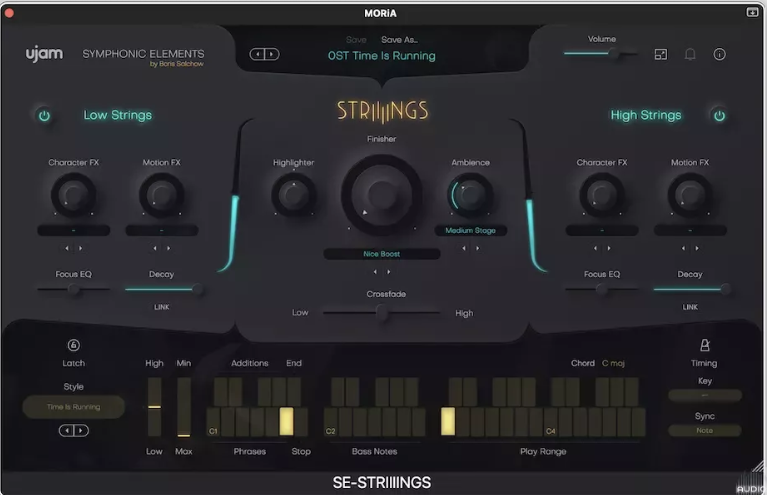Open the Key selector field

[x=705, y=395]
